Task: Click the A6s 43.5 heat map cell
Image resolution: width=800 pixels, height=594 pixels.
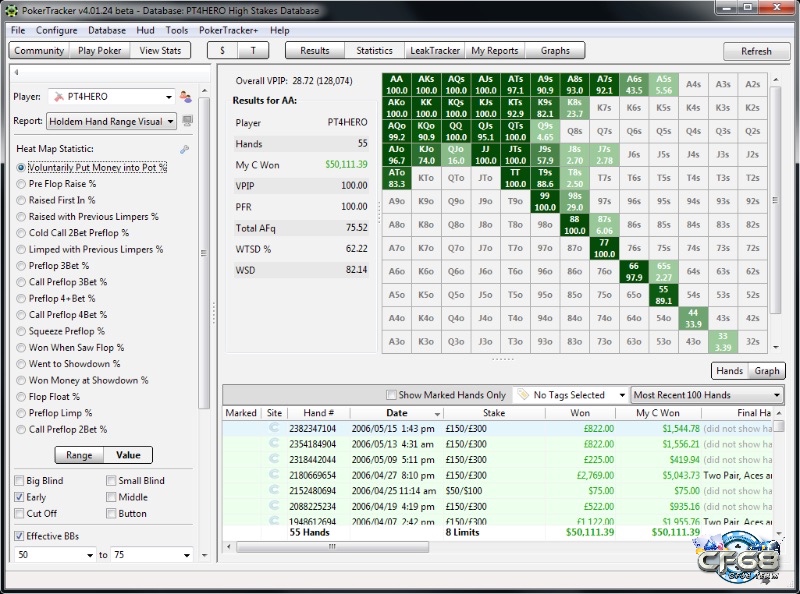Action: [x=634, y=84]
